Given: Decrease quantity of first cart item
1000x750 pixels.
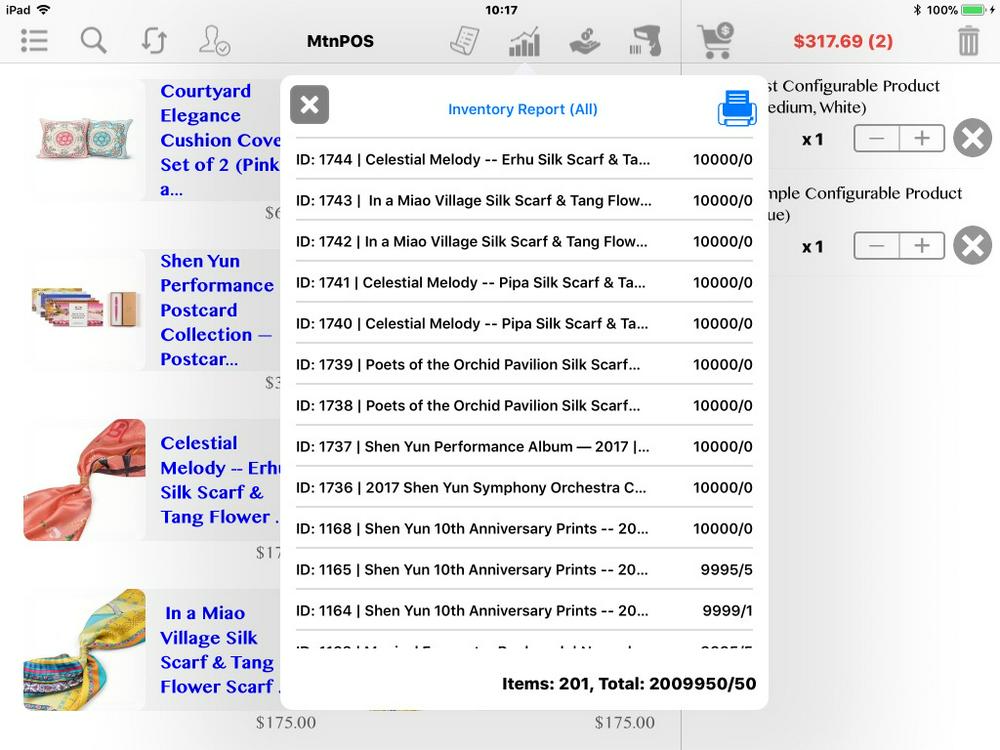Looking at the screenshot, I should click(x=877, y=138).
